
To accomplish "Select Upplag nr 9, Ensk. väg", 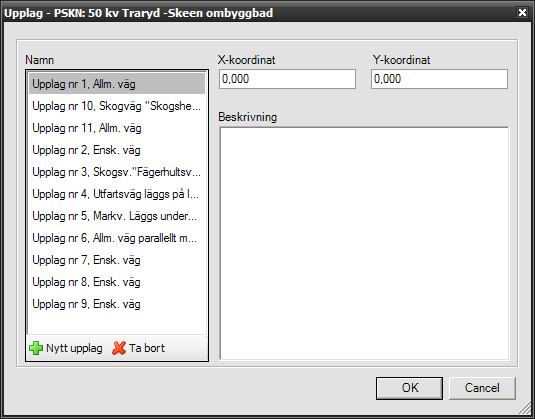I will [x=117, y=304].
